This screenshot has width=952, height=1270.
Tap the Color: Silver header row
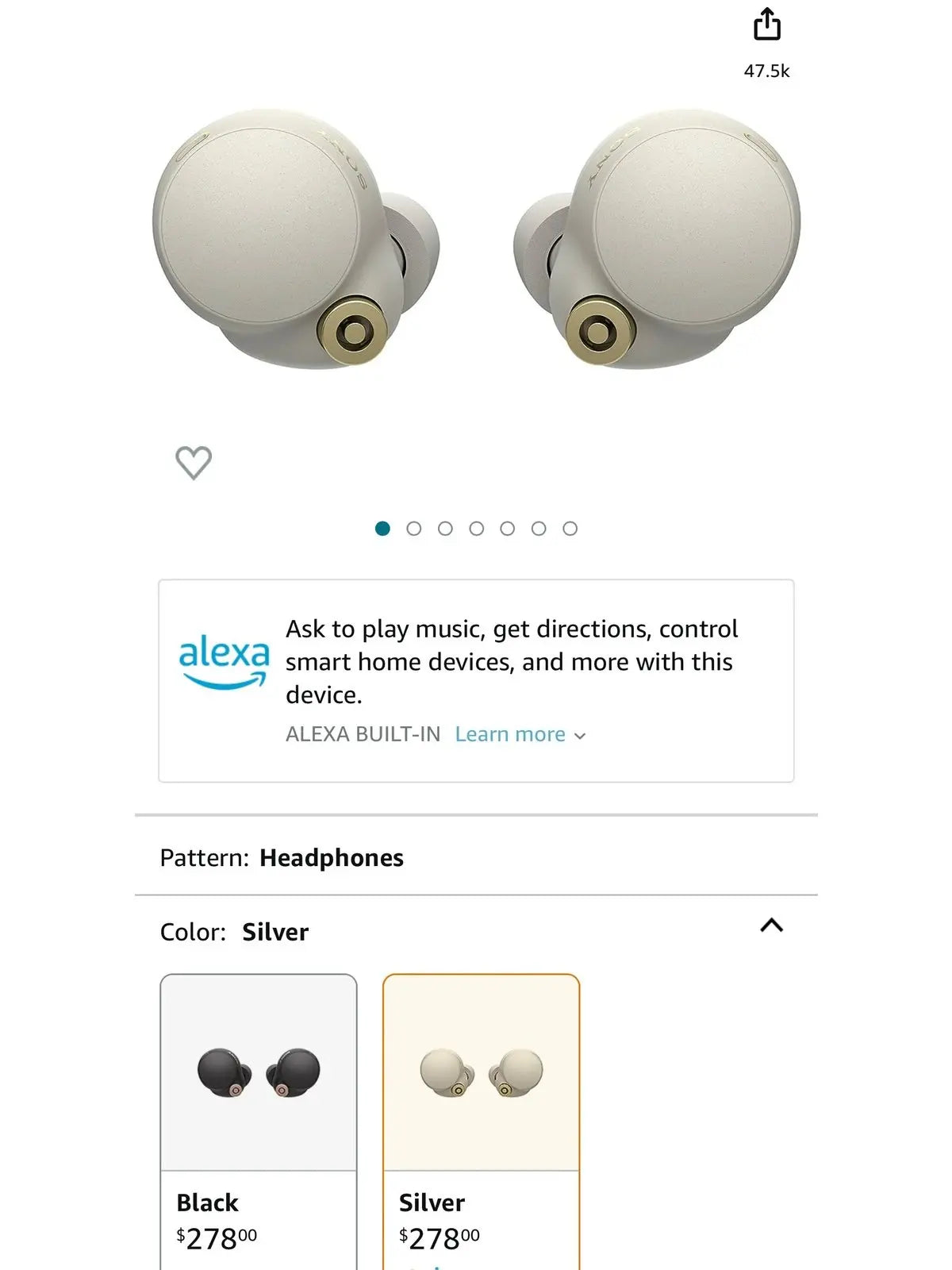[476, 931]
